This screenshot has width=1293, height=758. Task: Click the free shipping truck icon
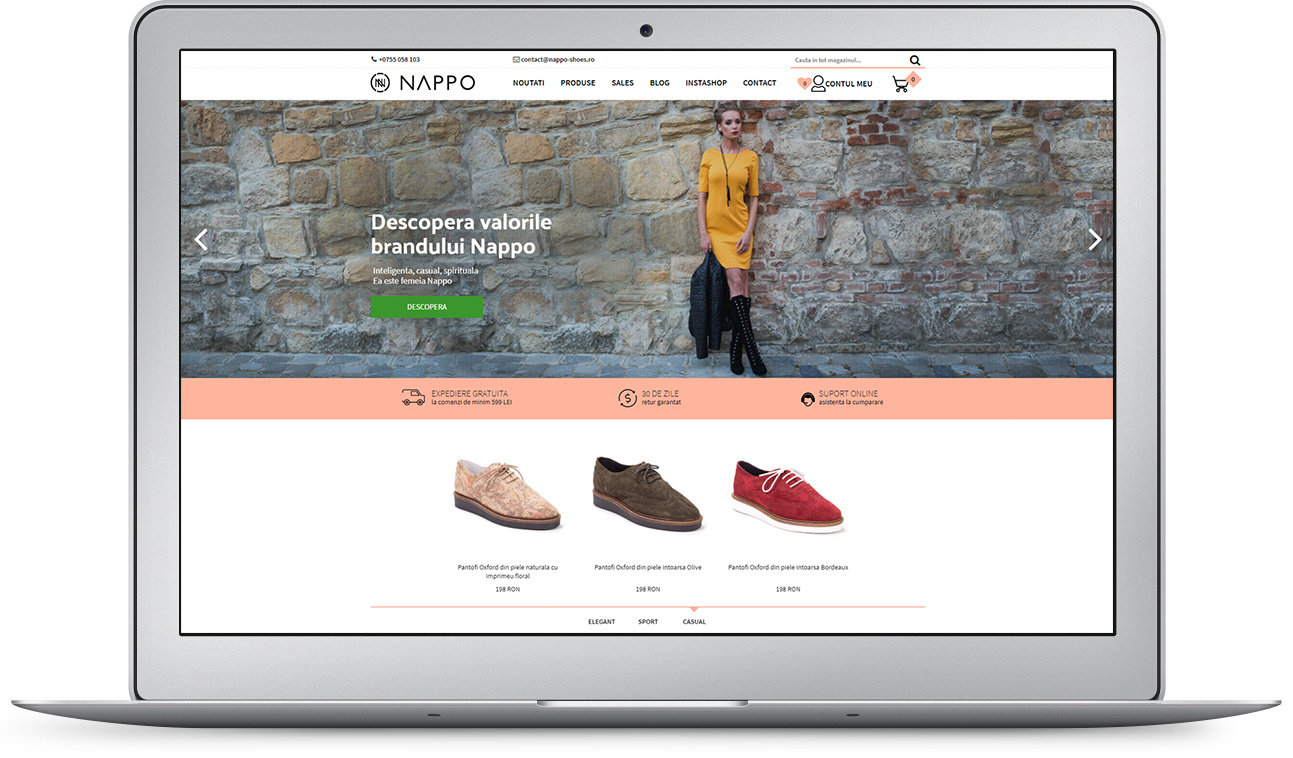(x=413, y=398)
